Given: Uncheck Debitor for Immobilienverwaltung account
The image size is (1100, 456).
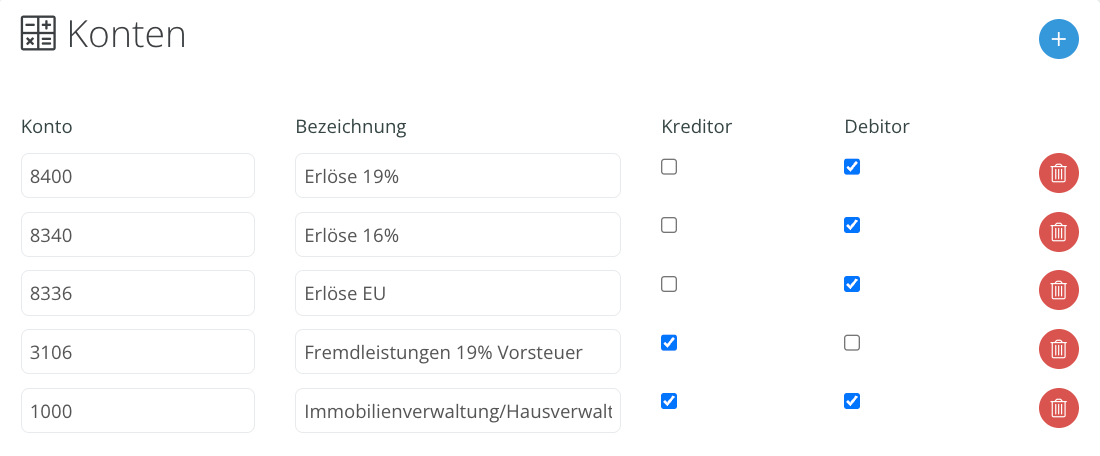Looking at the screenshot, I should click(x=852, y=401).
